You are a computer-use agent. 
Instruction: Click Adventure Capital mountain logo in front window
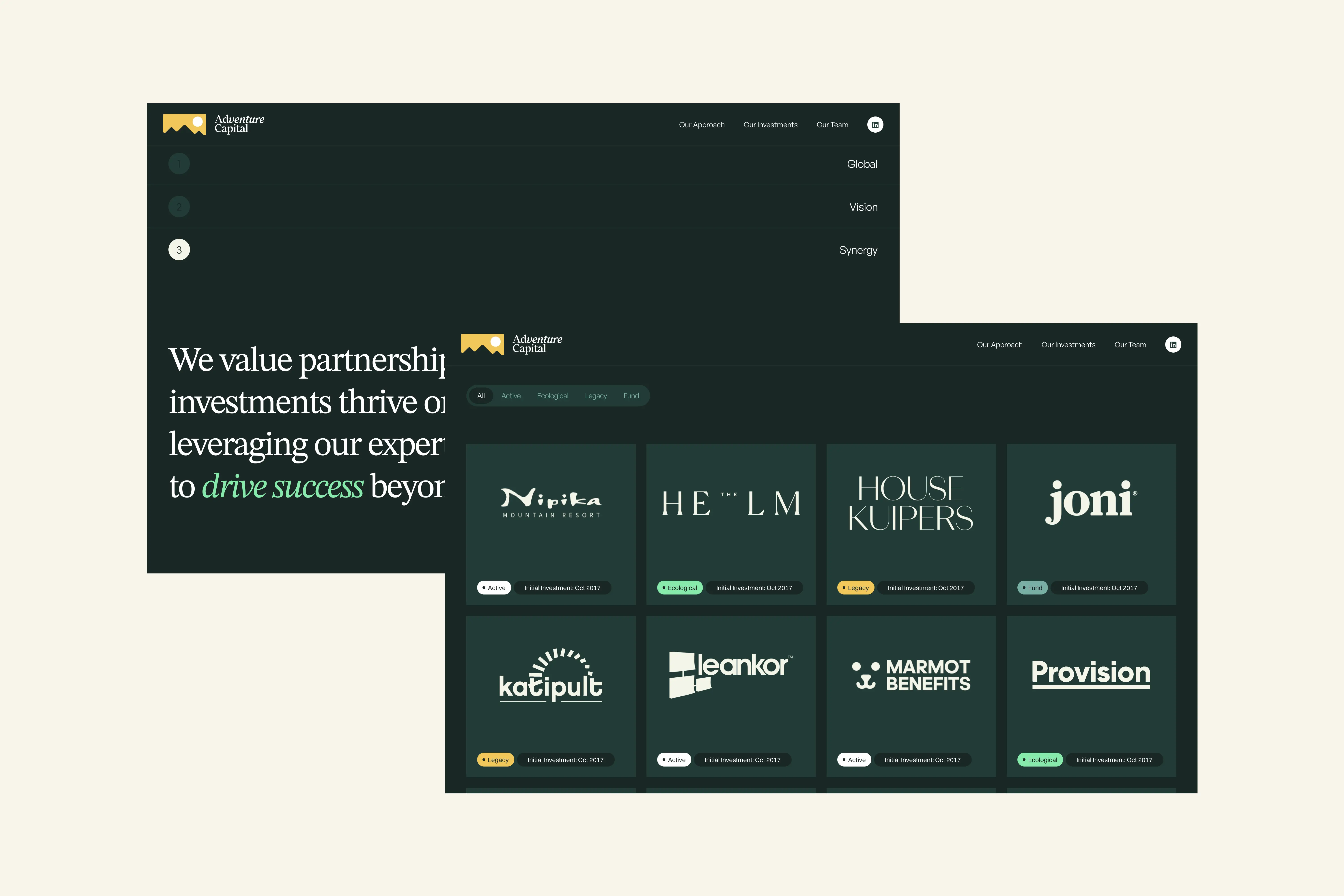tap(482, 344)
